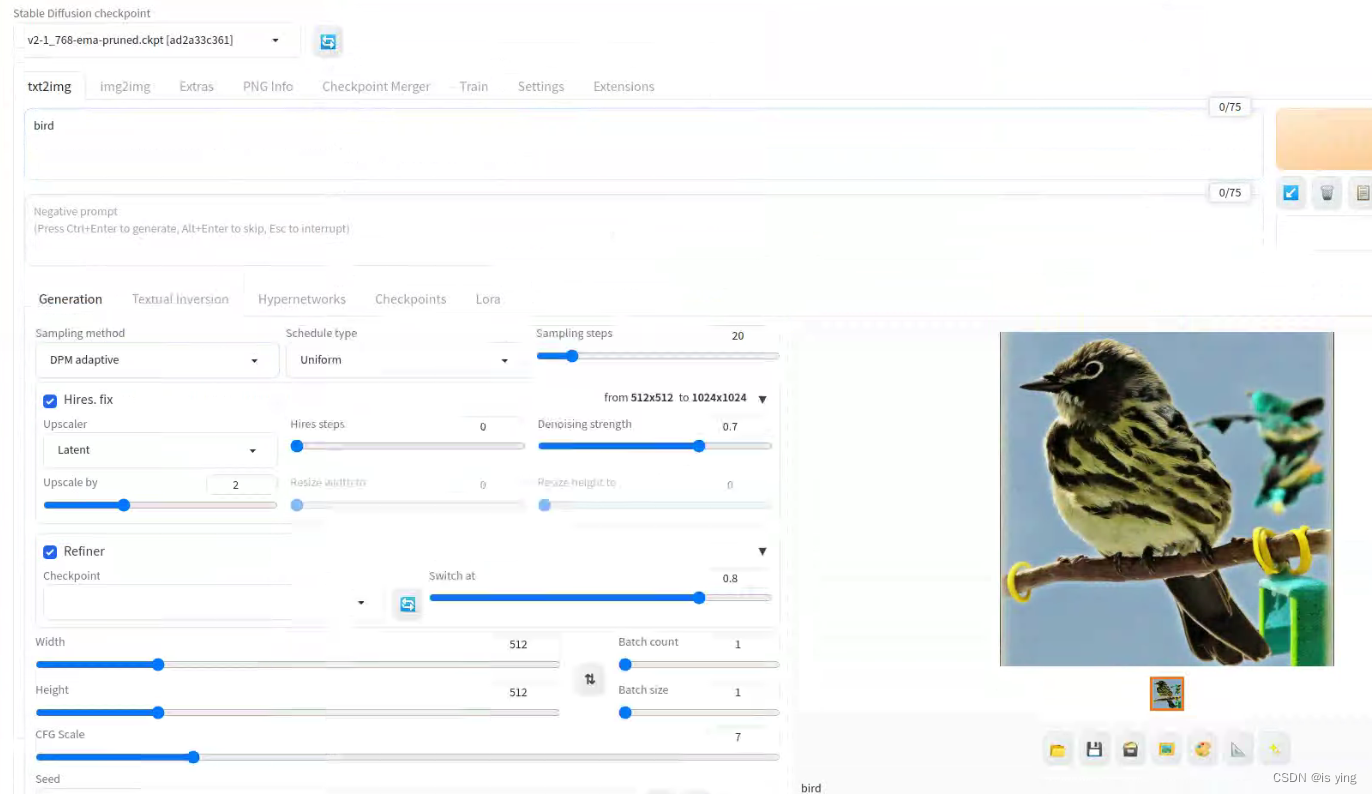Open the Checkpoint Merger tab
Image resolution: width=1372 pixels, height=794 pixels.
point(376,86)
